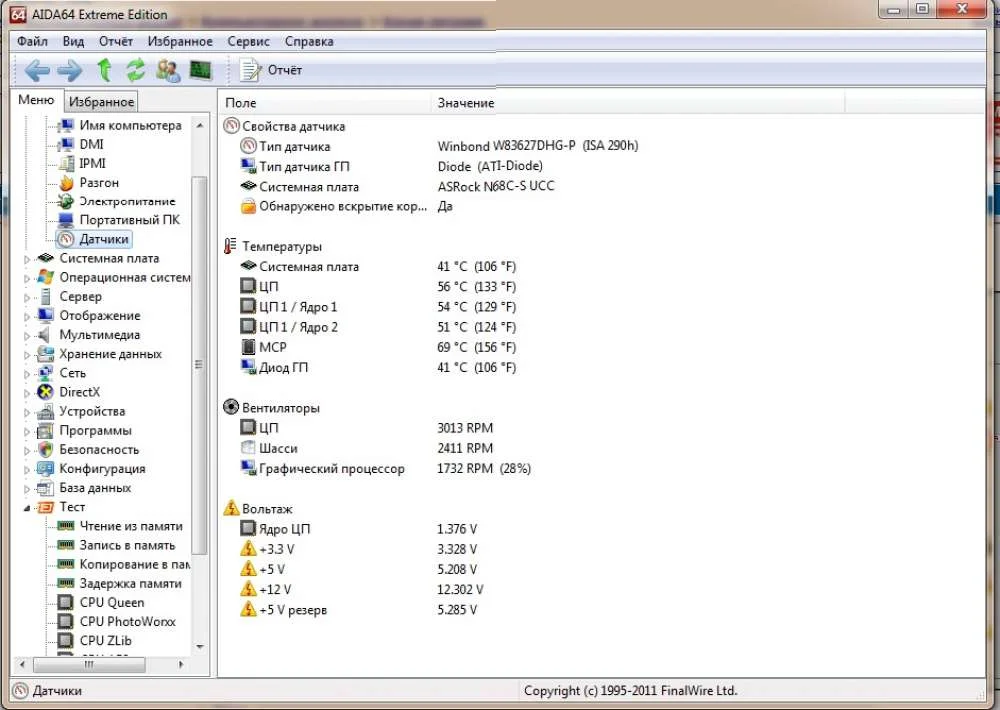Click the CPU PhotoWorxx benchmark icon
The width and height of the screenshot is (1000, 710).
pos(65,622)
